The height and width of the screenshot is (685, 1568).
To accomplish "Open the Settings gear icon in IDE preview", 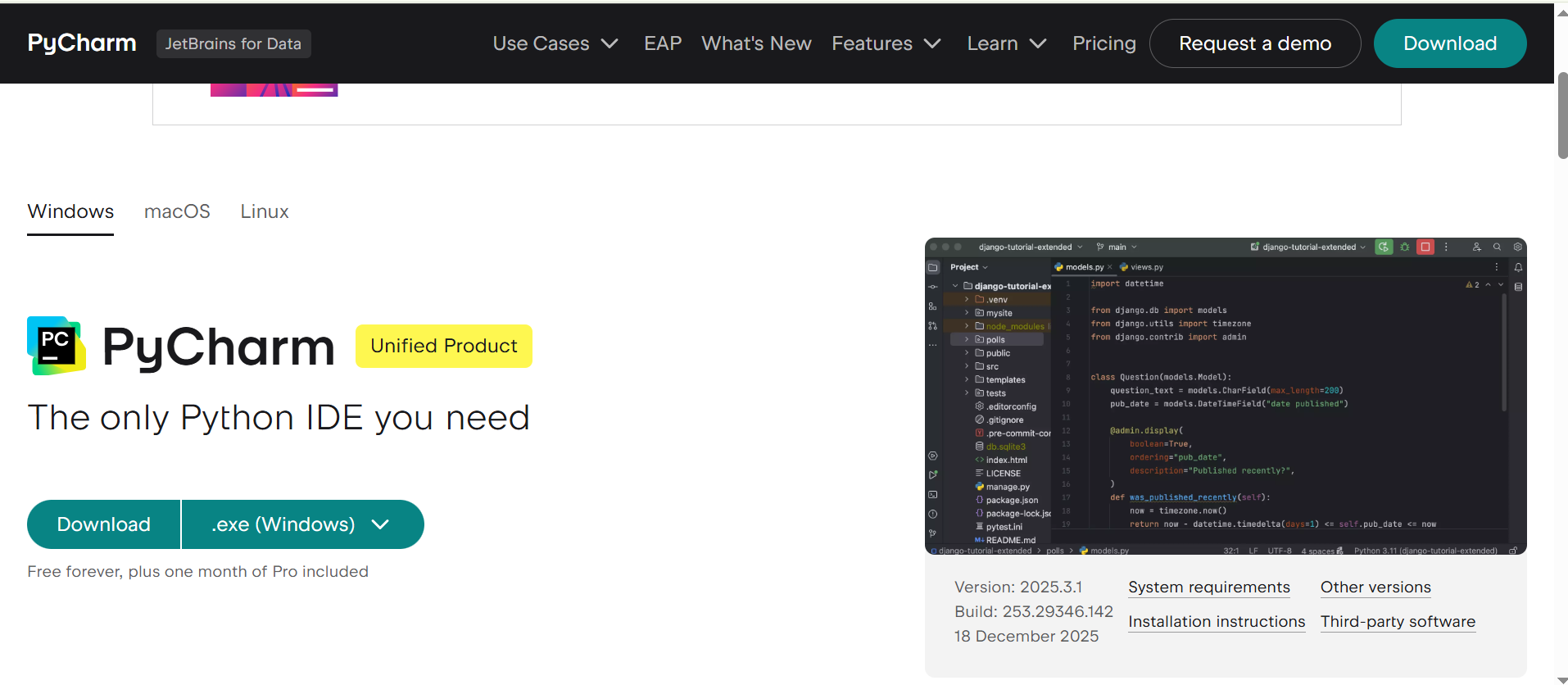I will (x=1517, y=247).
